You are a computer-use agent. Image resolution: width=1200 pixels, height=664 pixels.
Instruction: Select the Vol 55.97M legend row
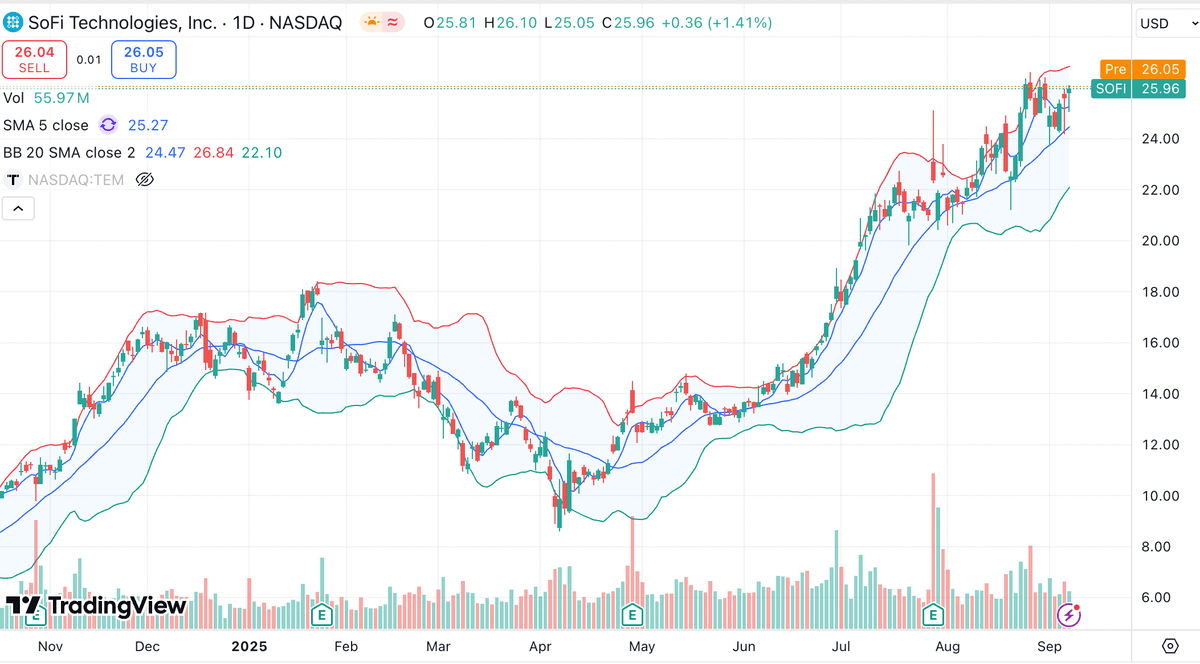[x=46, y=98]
